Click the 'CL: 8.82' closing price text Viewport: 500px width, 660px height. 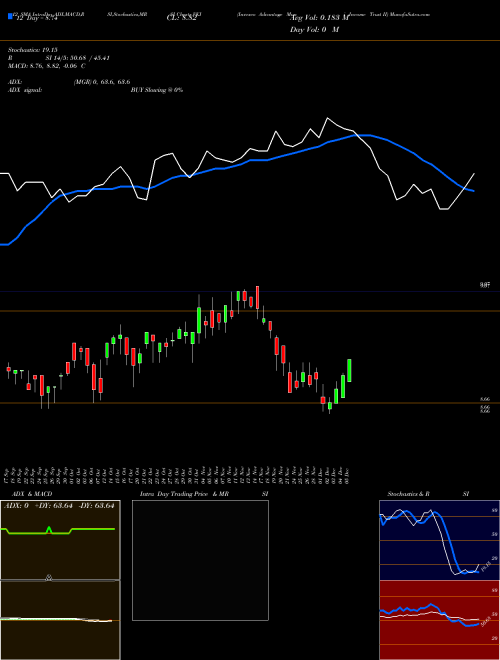pyautogui.click(x=181, y=18)
